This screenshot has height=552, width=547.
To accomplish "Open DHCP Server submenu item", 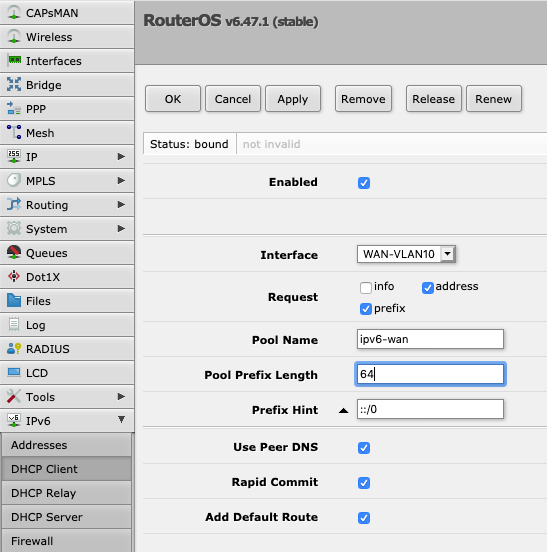I will pyautogui.click(x=67, y=517).
